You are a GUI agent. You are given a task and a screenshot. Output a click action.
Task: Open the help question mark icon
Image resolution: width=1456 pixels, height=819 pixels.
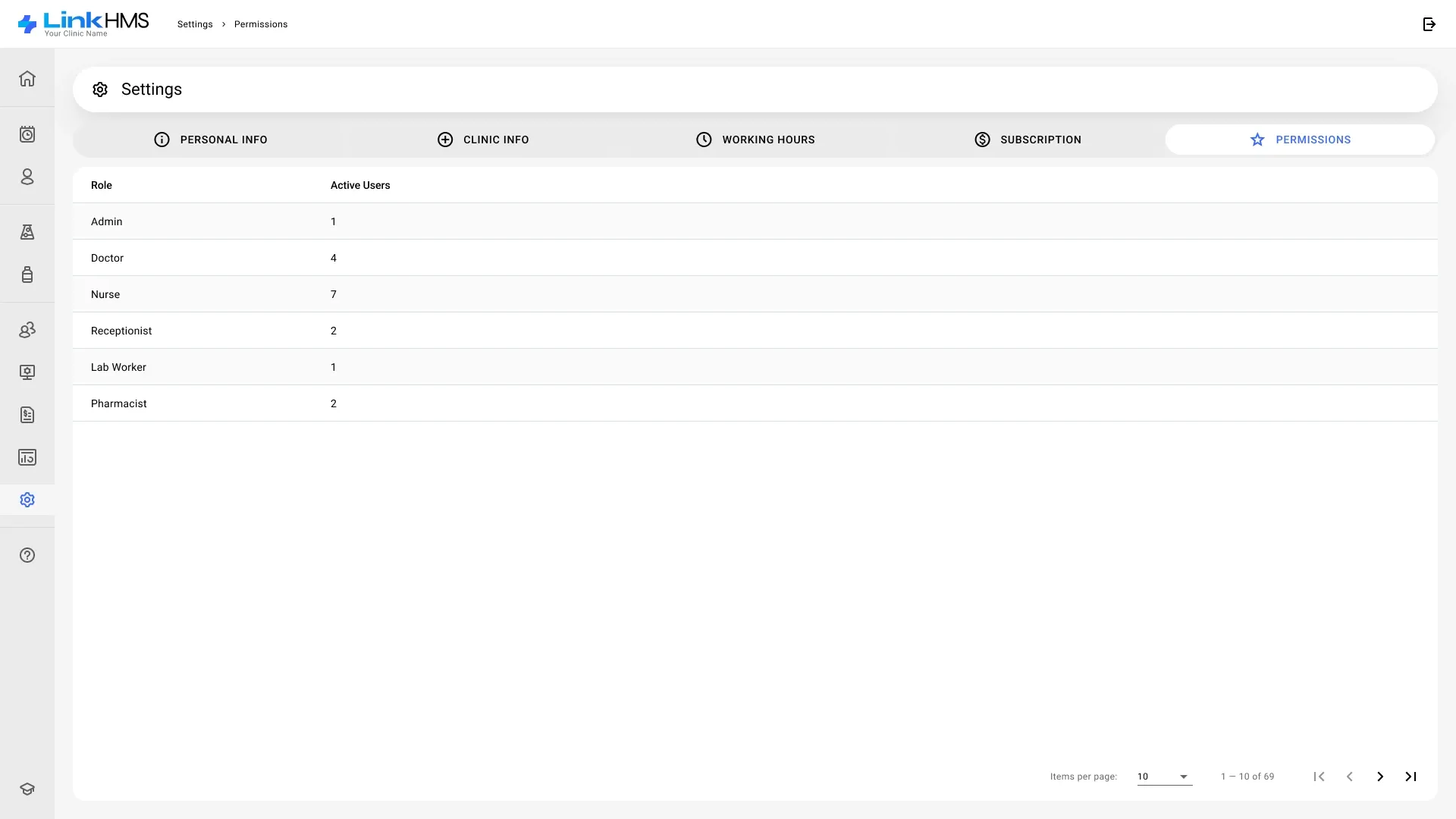click(27, 555)
